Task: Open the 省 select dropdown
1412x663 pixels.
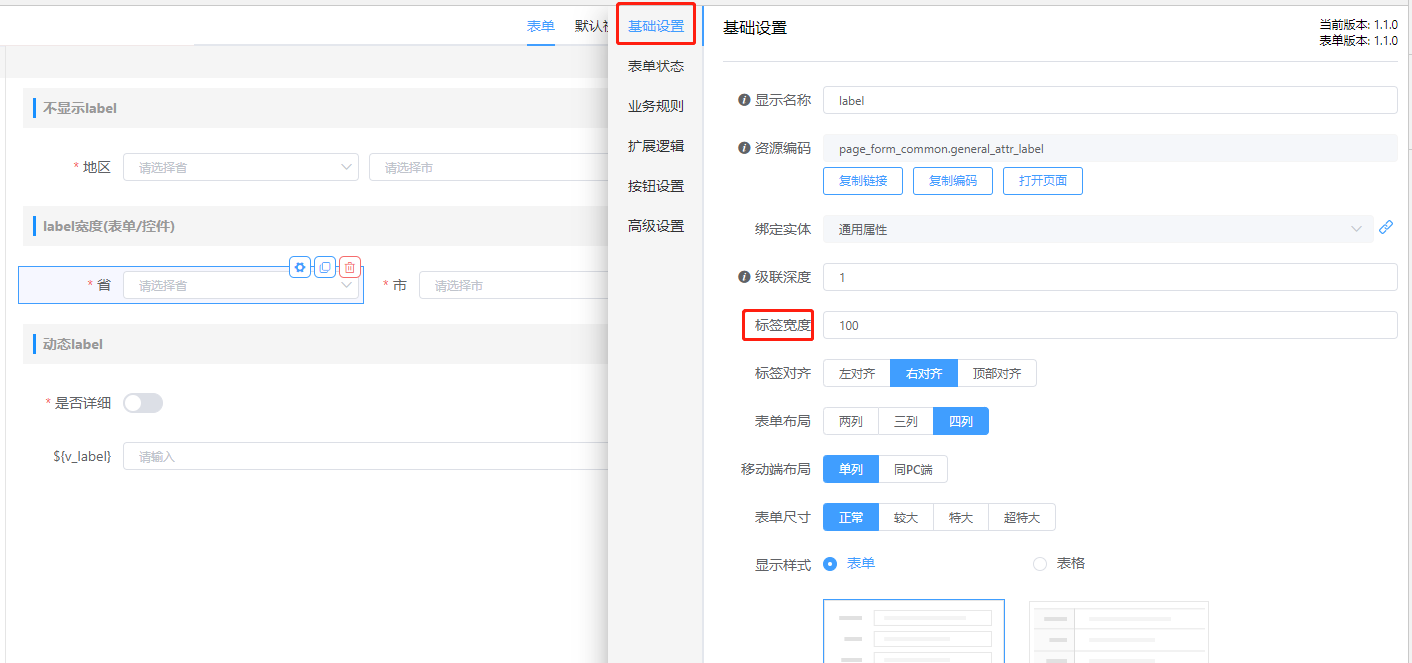Action: point(240,286)
